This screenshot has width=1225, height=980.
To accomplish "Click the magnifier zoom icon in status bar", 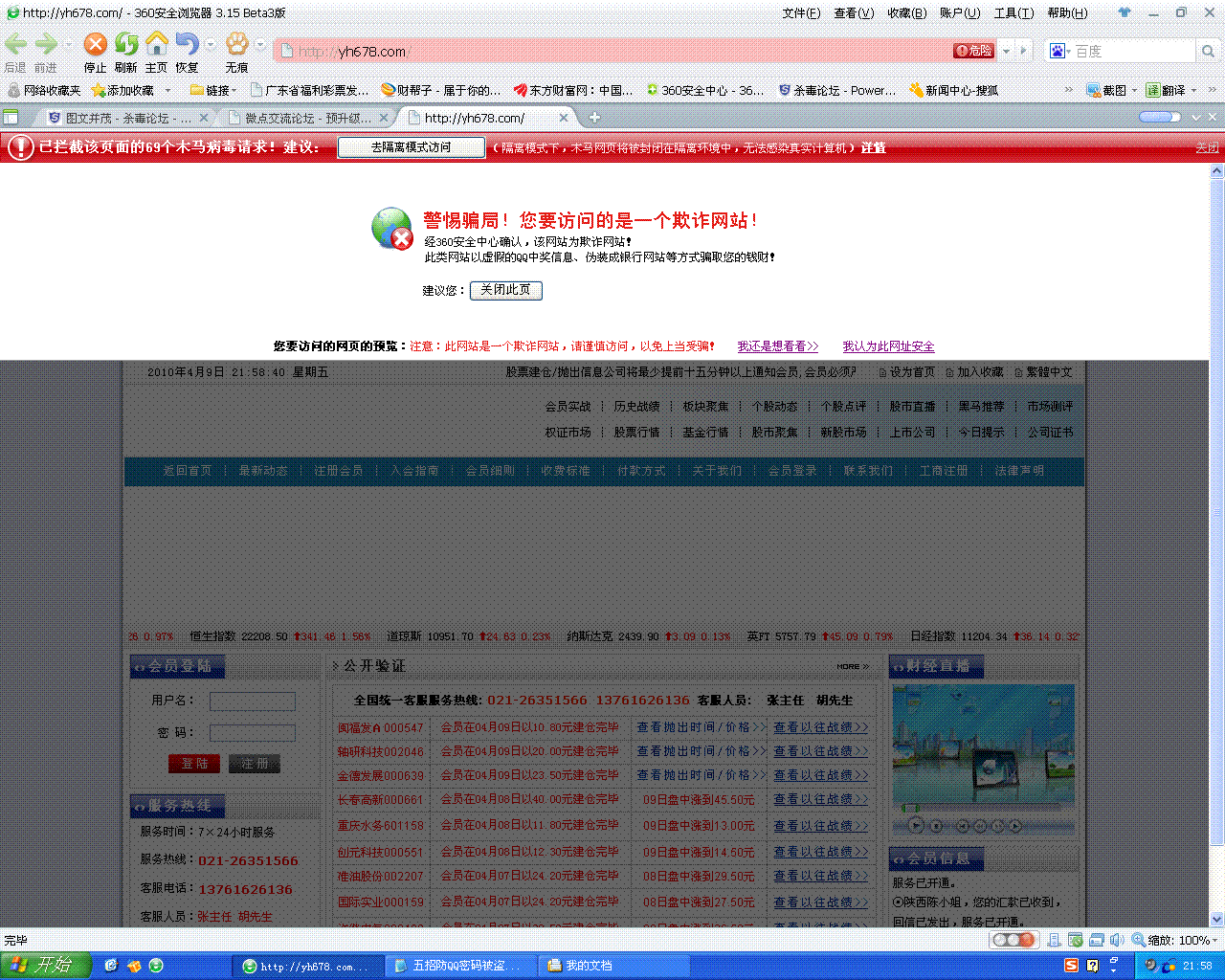I will pos(1138,940).
